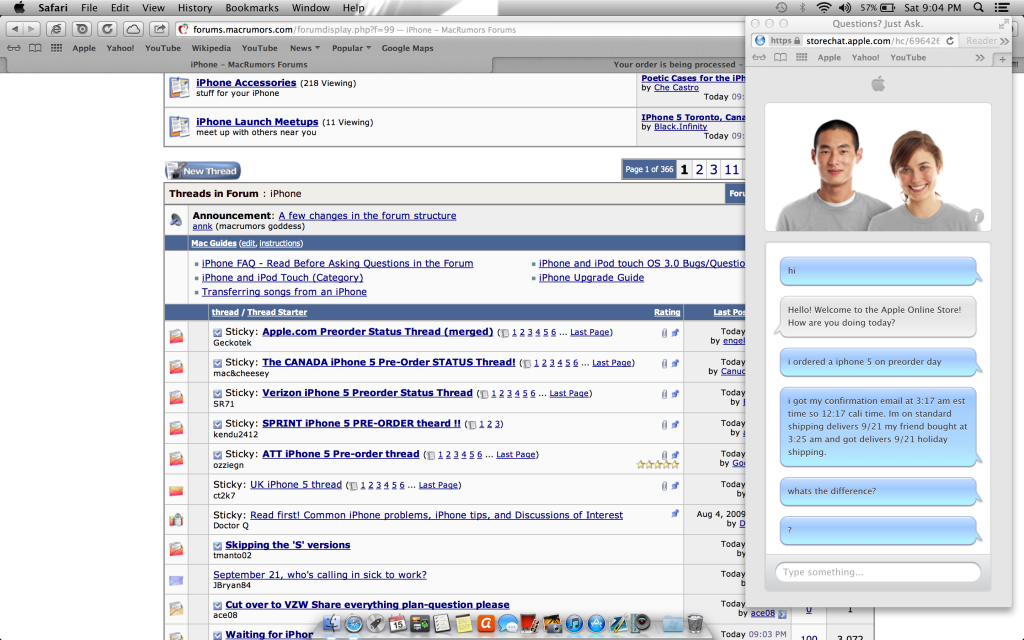
Task: Open the Share button in Safari toolbar
Action: click(159, 29)
